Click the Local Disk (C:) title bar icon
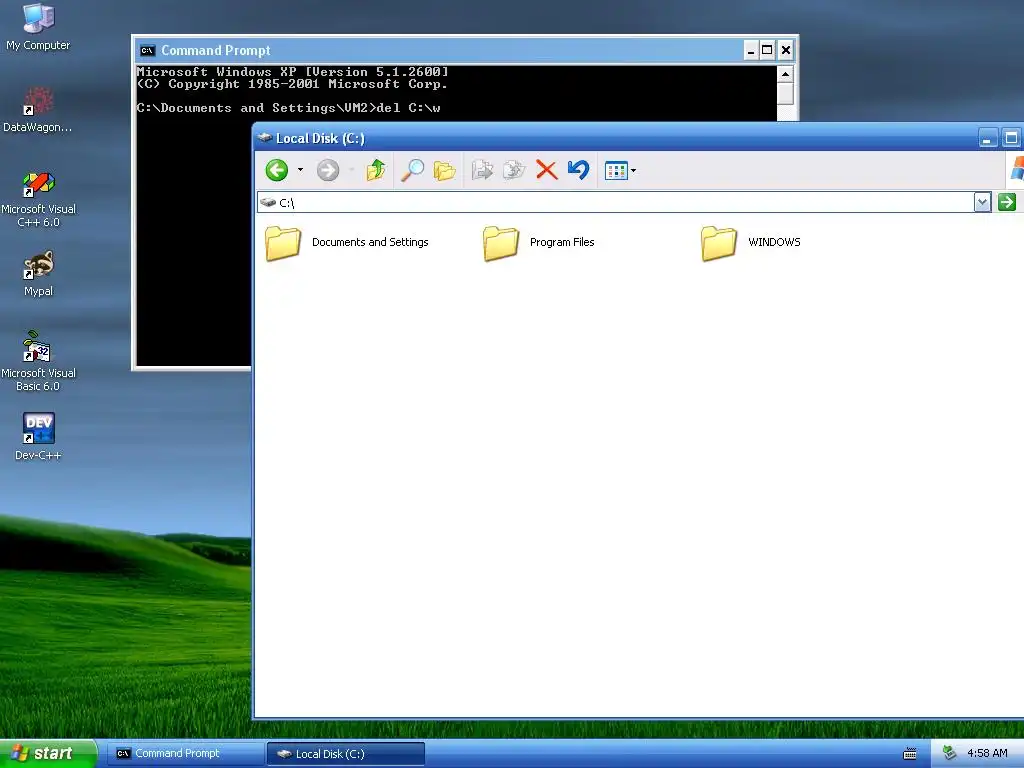The image size is (1024, 768). click(x=264, y=138)
